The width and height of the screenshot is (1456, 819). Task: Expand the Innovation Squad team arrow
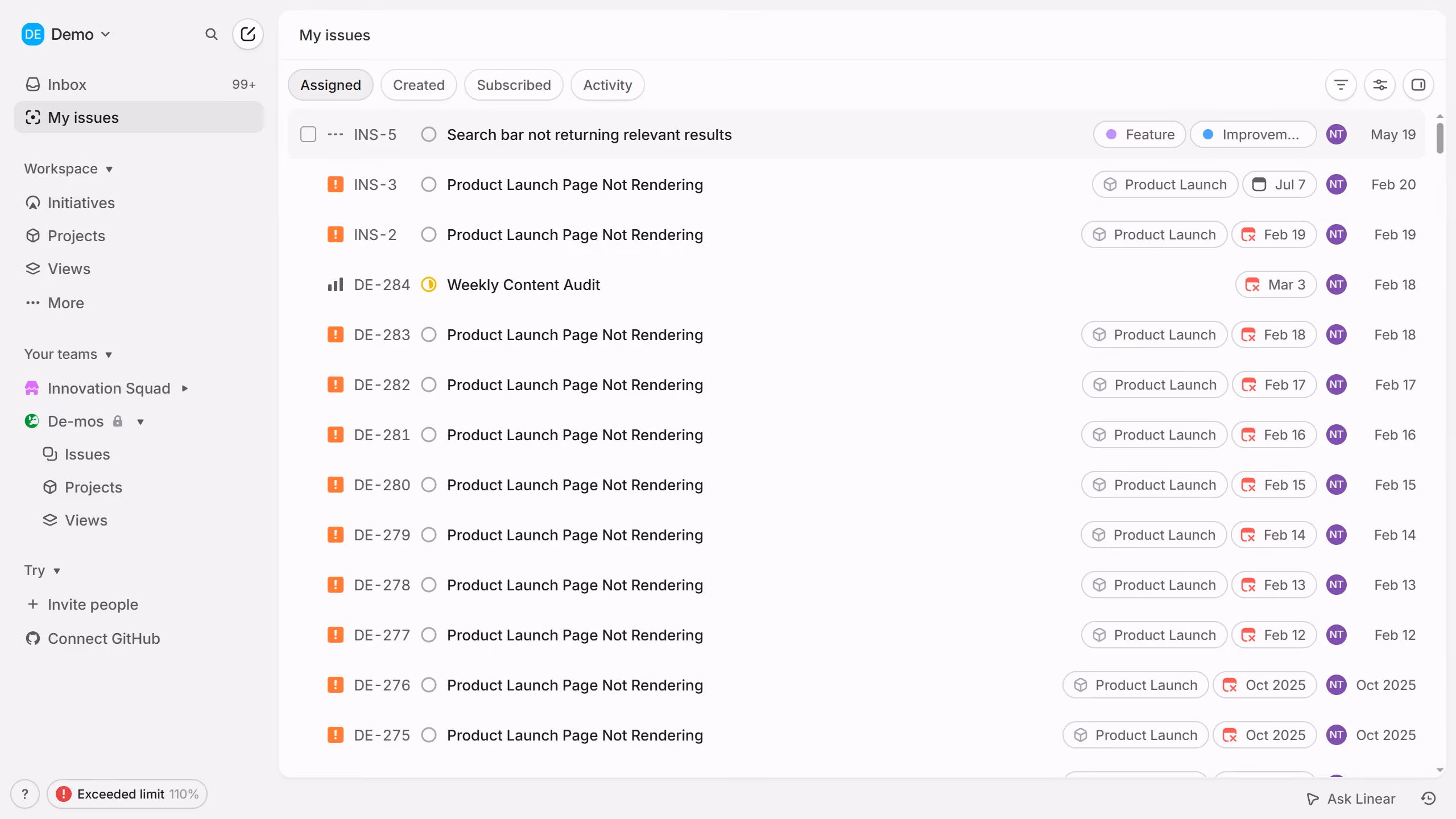[x=185, y=388]
